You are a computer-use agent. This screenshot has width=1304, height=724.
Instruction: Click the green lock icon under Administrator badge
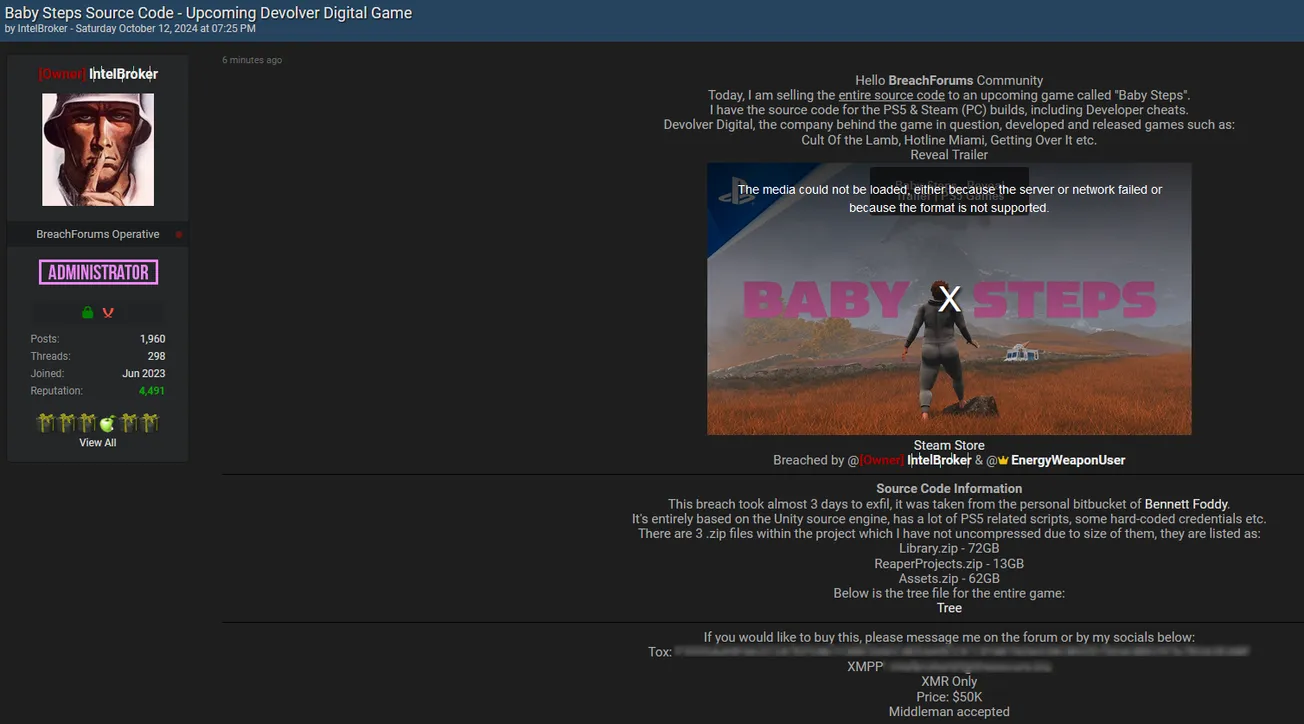tap(87, 313)
